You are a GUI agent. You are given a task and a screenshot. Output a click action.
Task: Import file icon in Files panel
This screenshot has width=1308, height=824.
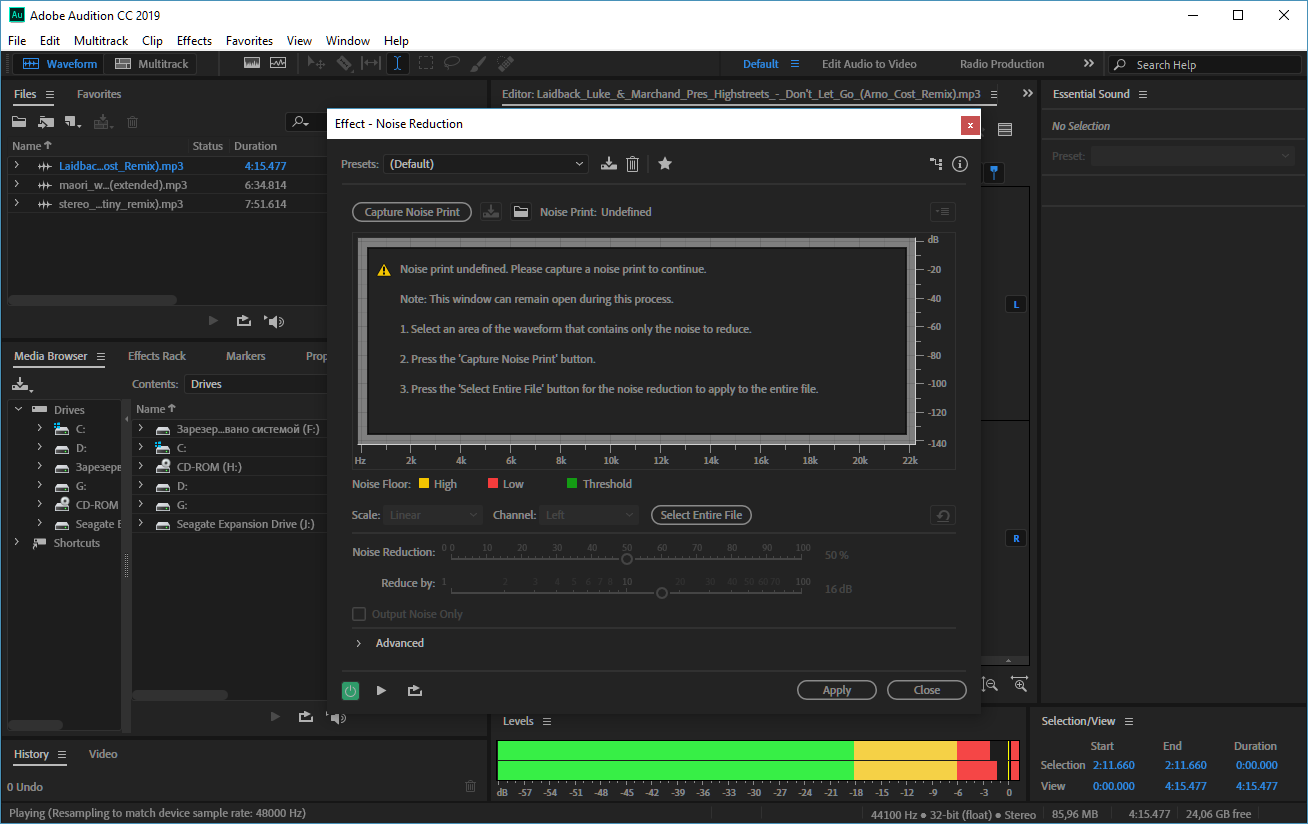[46, 122]
